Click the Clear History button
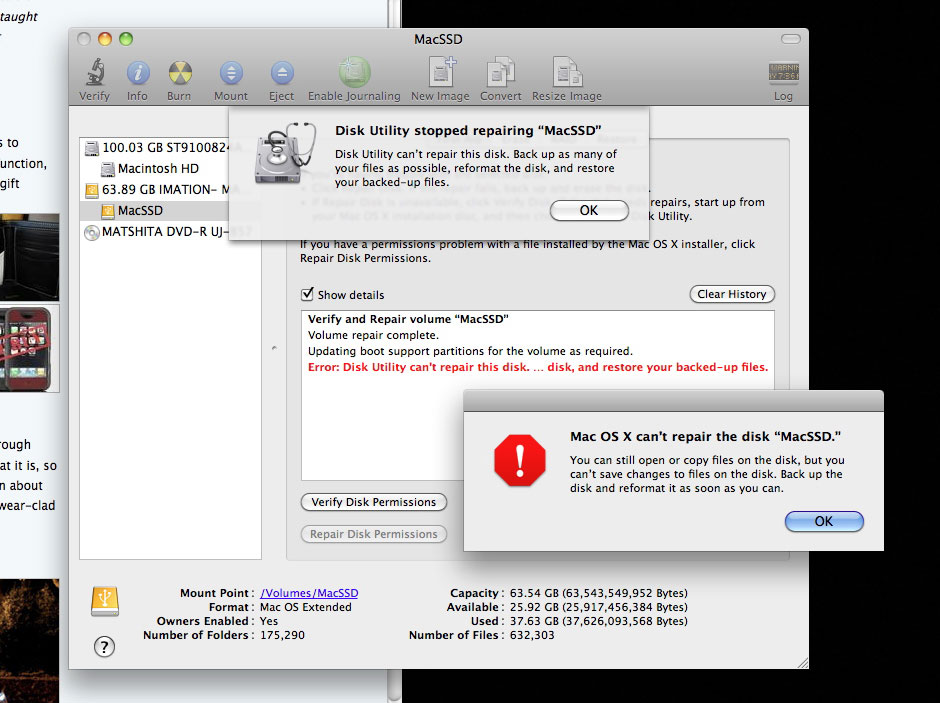The width and height of the screenshot is (940, 703). [x=732, y=294]
